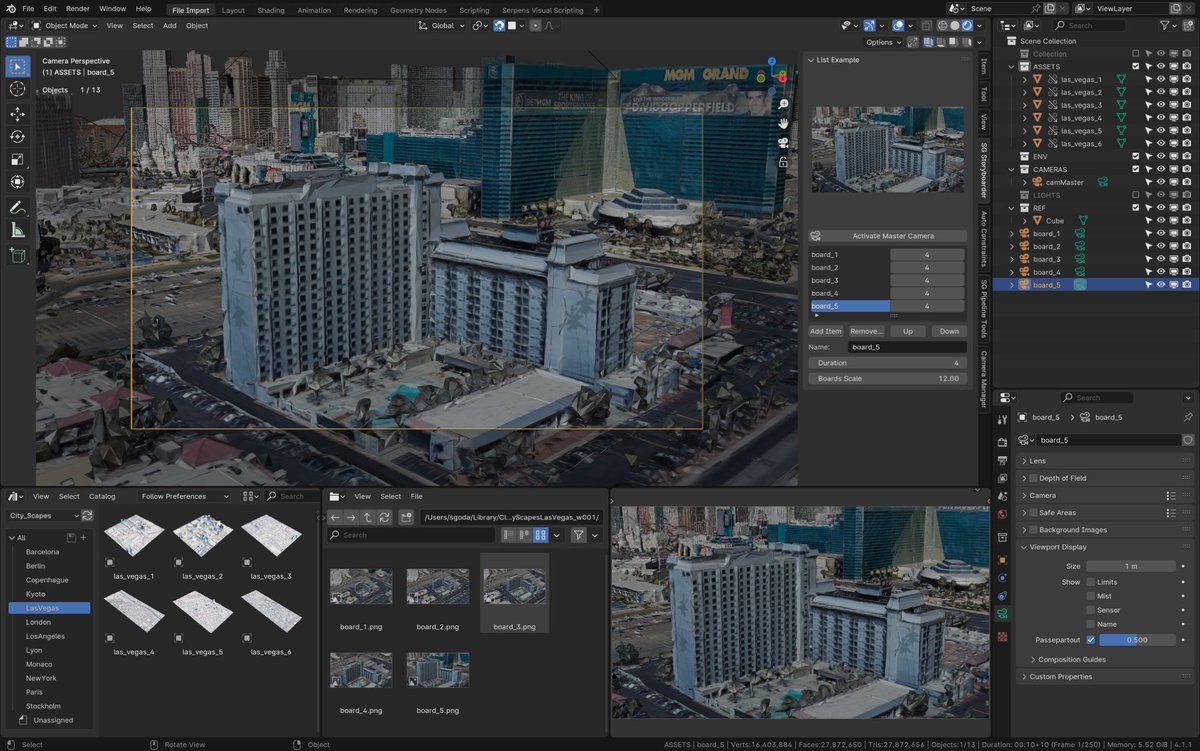The image size is (1200, 751).
Task: Click Add Item in the List Example panel
Action: click(825, 330)
